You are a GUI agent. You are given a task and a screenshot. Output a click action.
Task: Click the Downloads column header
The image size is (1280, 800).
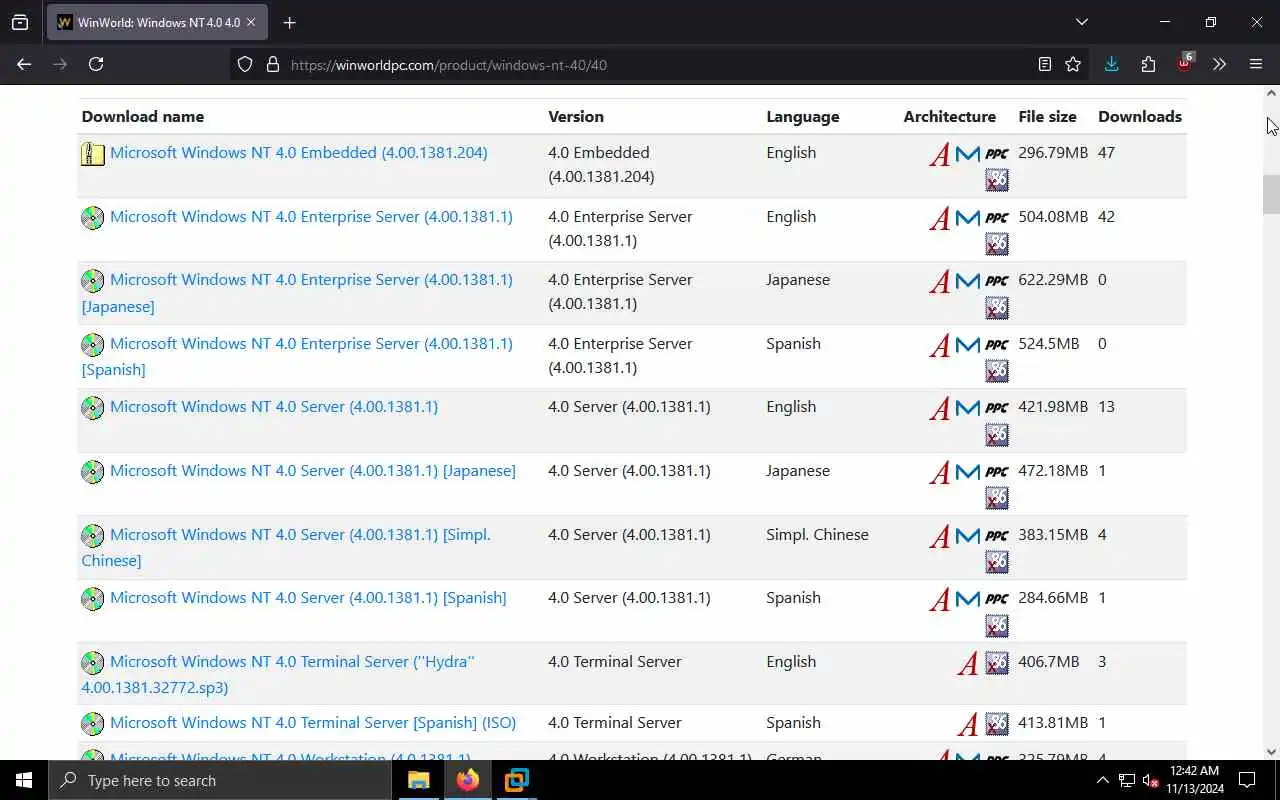tap(1140, 117)
